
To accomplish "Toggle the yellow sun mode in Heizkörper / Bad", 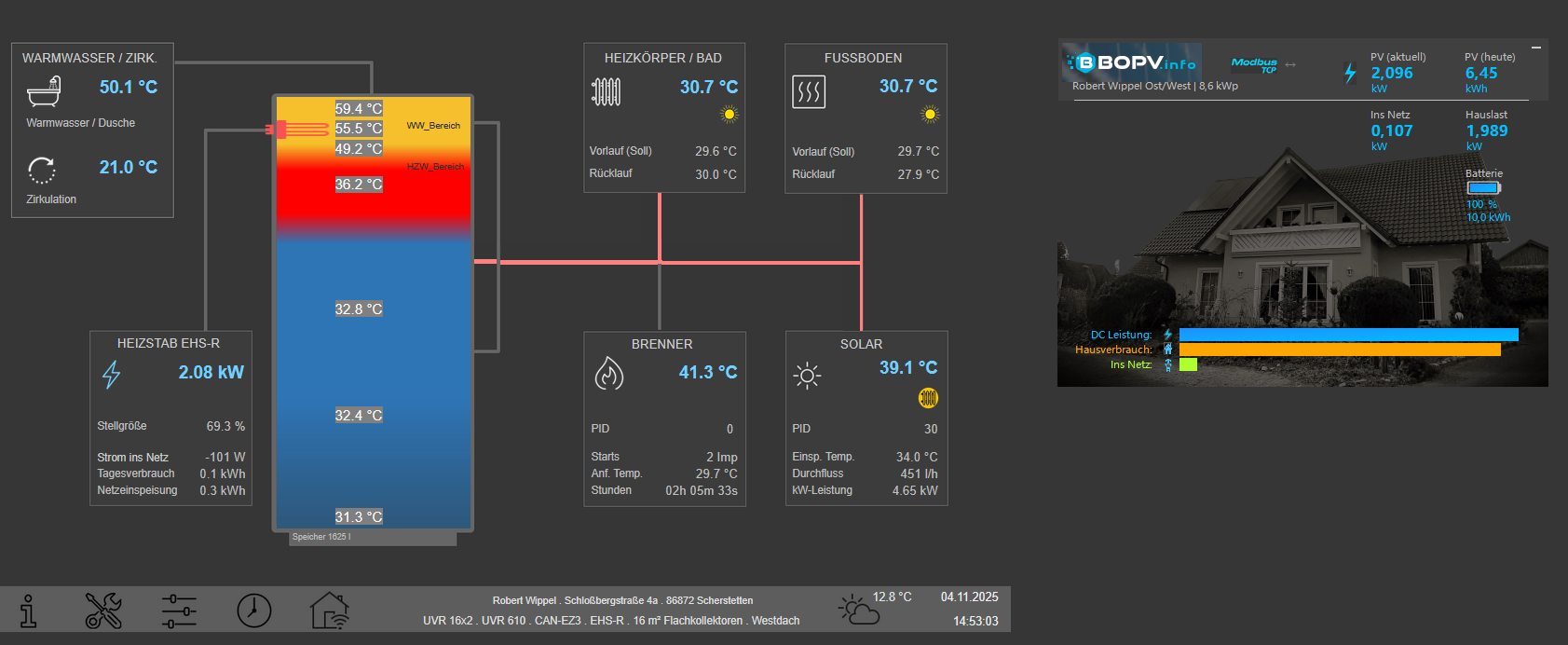I will (x=729, y=115).
